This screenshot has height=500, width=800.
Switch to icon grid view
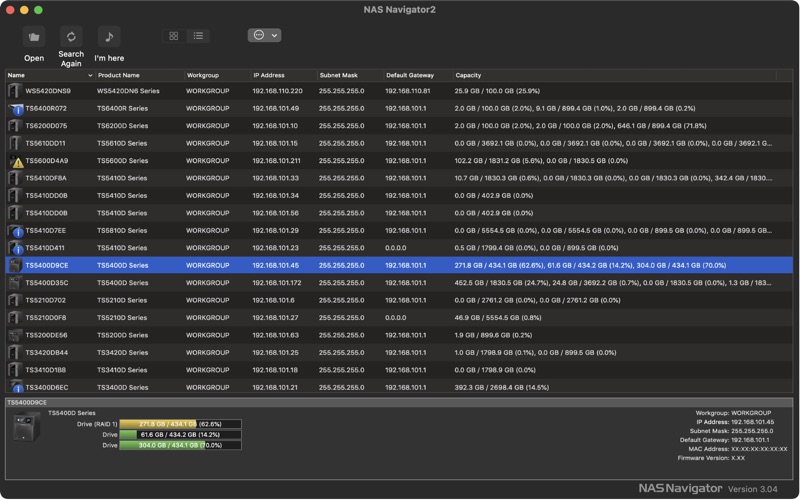173,36
